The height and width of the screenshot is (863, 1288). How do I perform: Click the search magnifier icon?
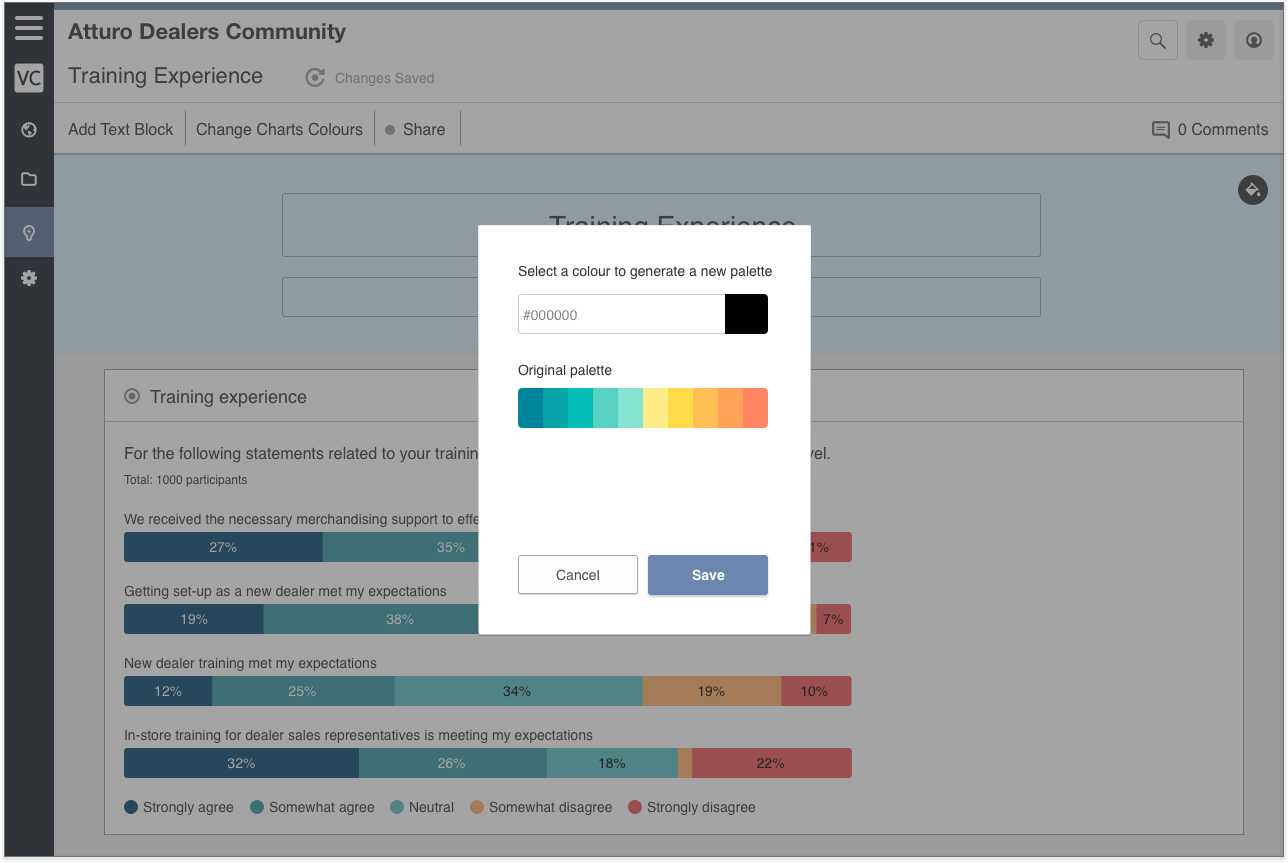coord(1158,41)
